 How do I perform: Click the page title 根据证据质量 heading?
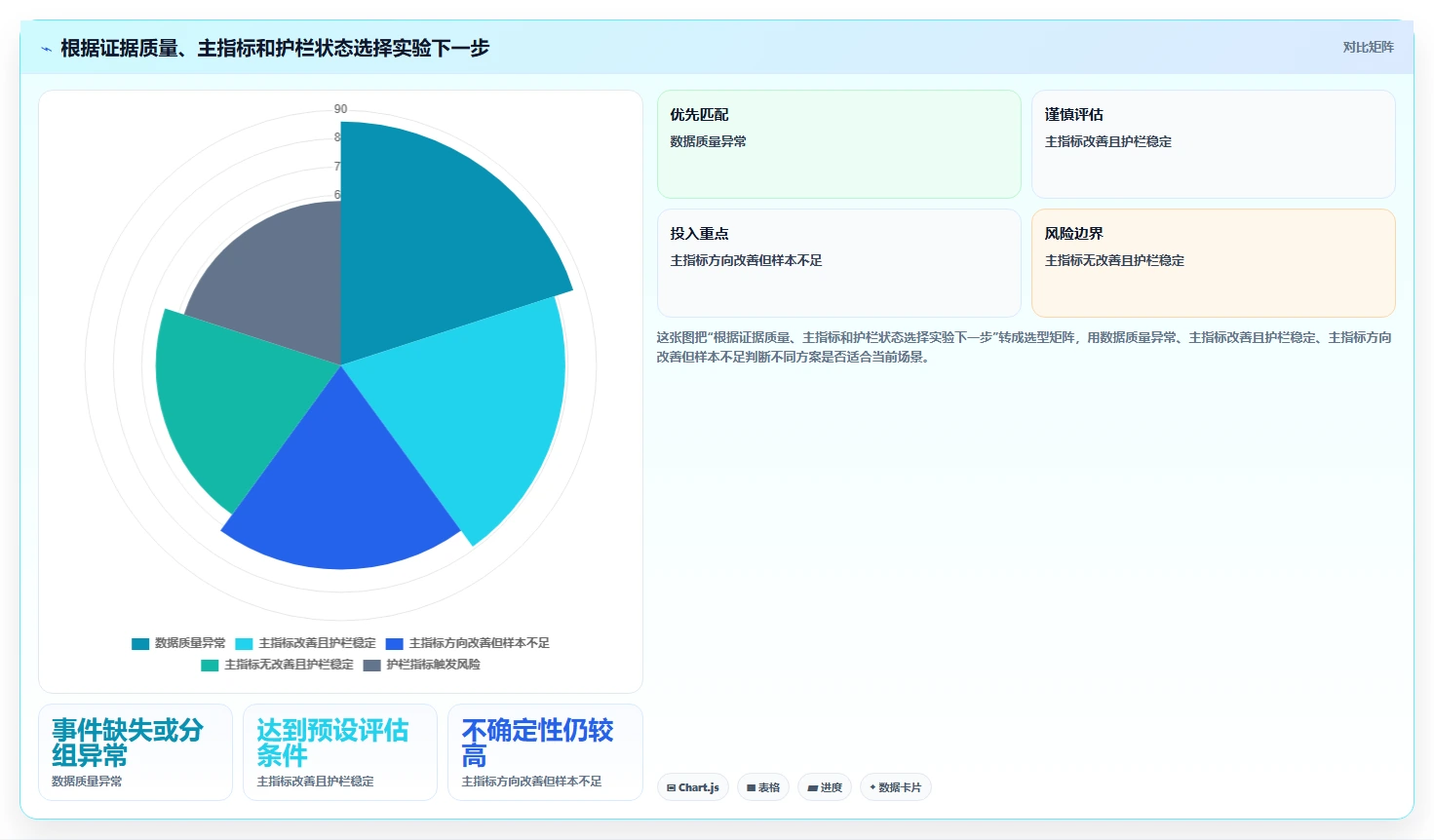(275, 48)
